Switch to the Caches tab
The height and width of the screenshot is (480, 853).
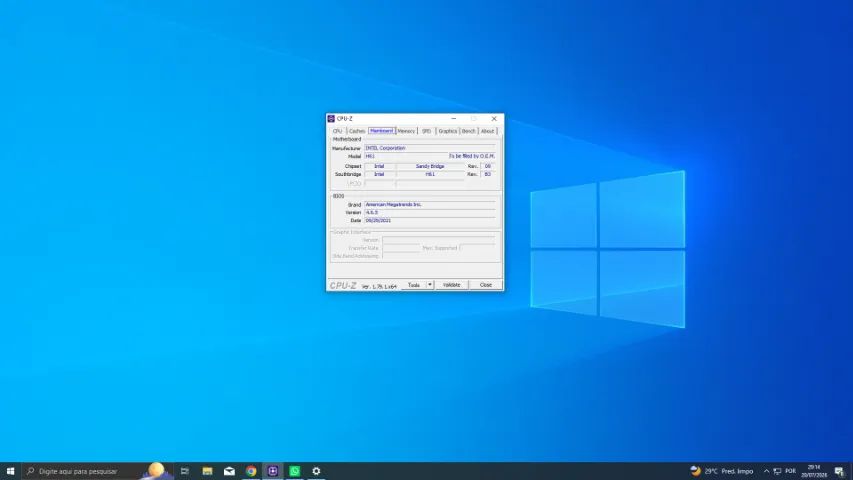[357, 131]
